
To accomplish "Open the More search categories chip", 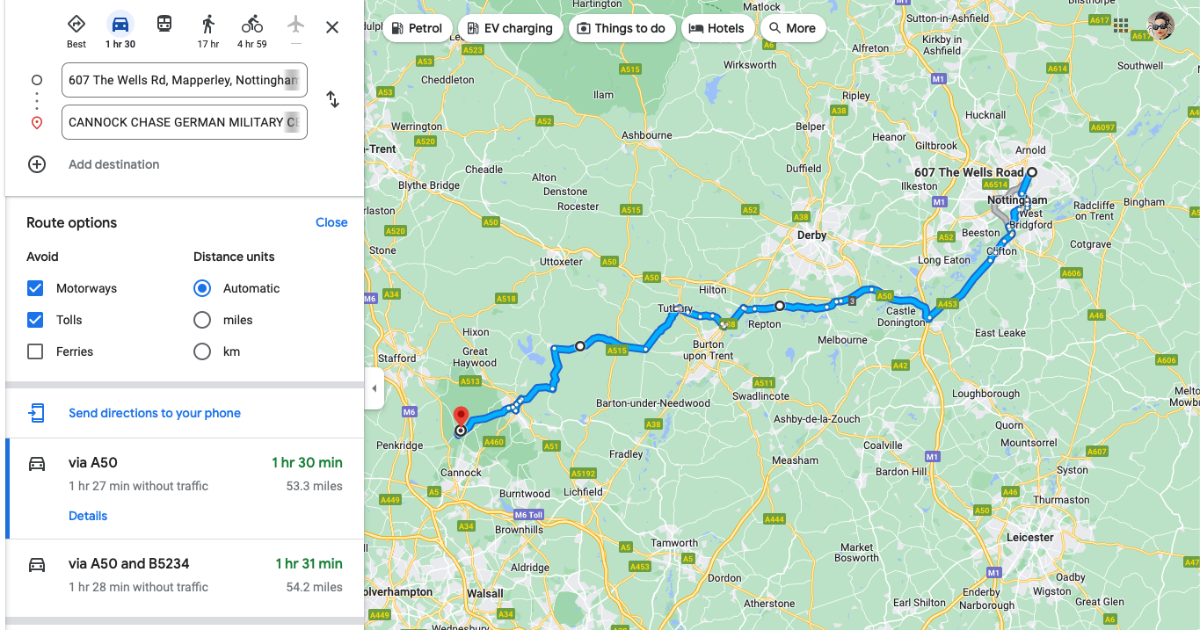I will pos(793,28).
